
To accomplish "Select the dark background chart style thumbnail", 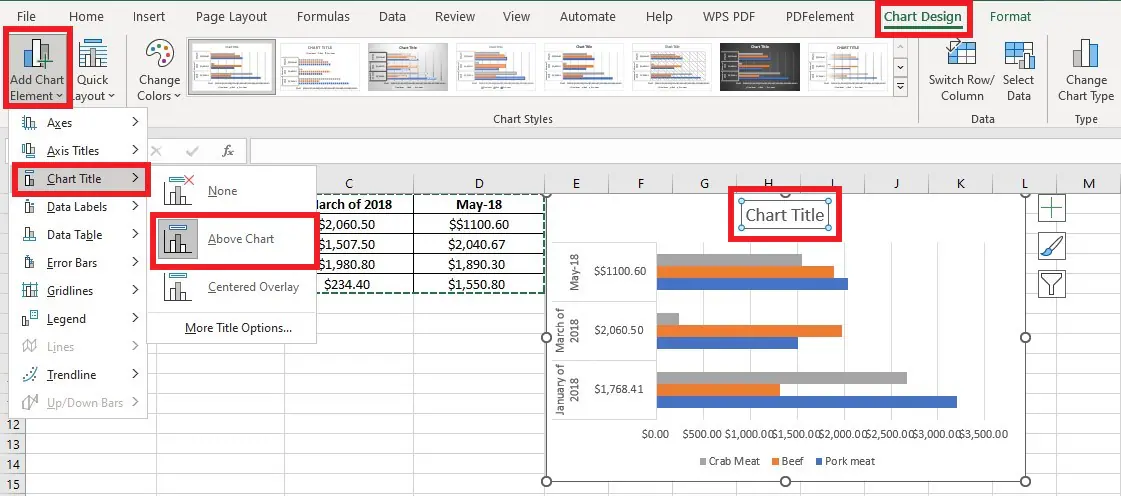I will (x=759, y=66).
